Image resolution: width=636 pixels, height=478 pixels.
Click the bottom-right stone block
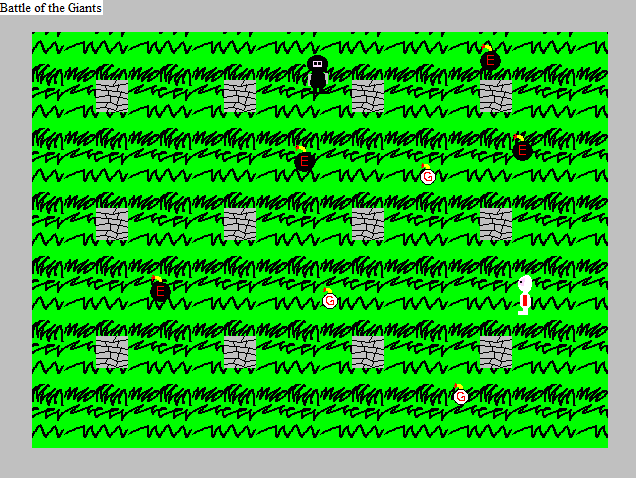tap(495, 352)
